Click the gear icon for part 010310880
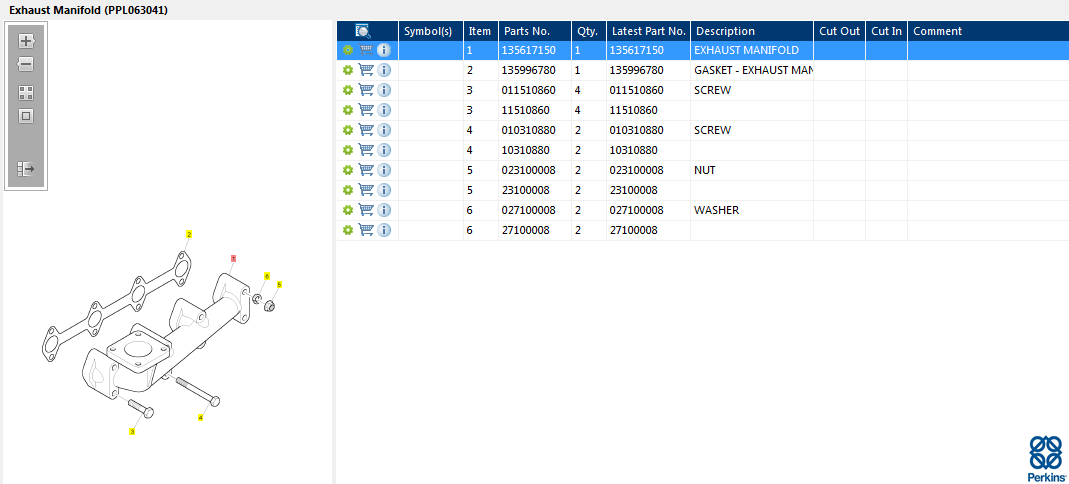Screen dimensions: 1069x484 point(348,130)
